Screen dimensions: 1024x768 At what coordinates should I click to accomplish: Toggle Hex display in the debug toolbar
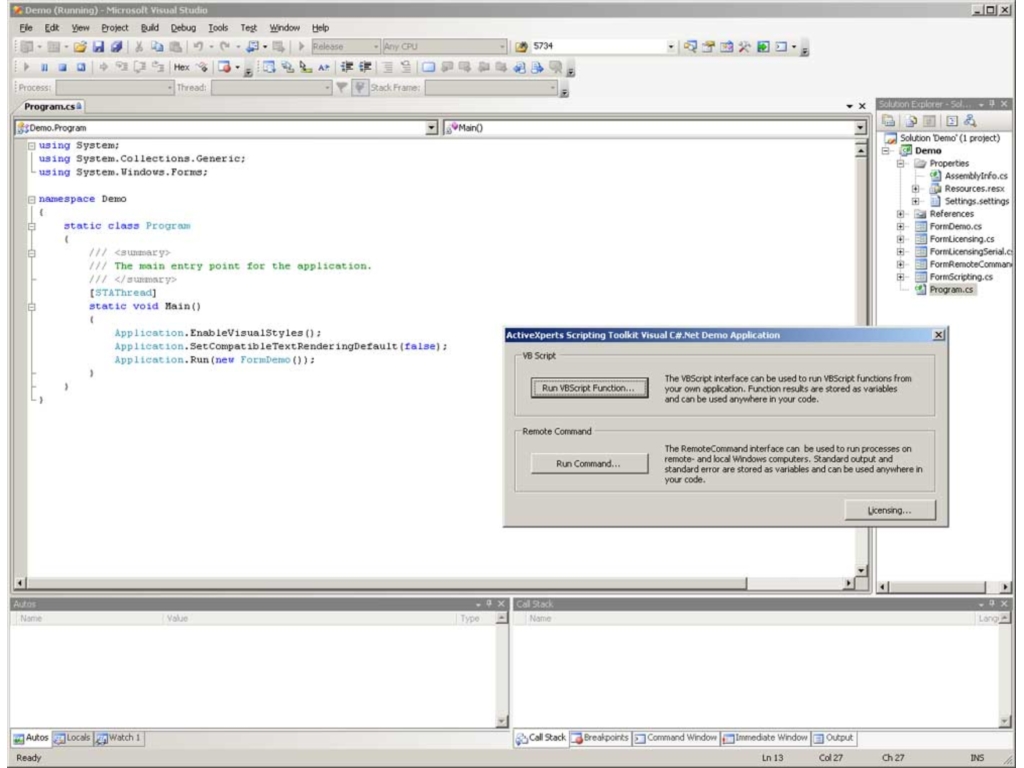[x=182, y=67]
